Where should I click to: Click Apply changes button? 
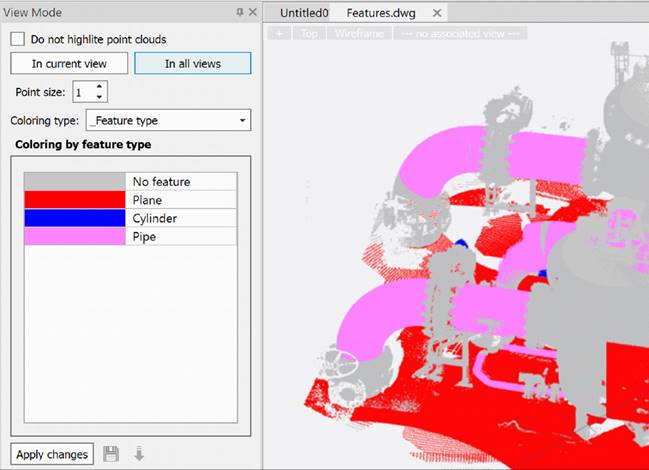(x=52, y=454)
